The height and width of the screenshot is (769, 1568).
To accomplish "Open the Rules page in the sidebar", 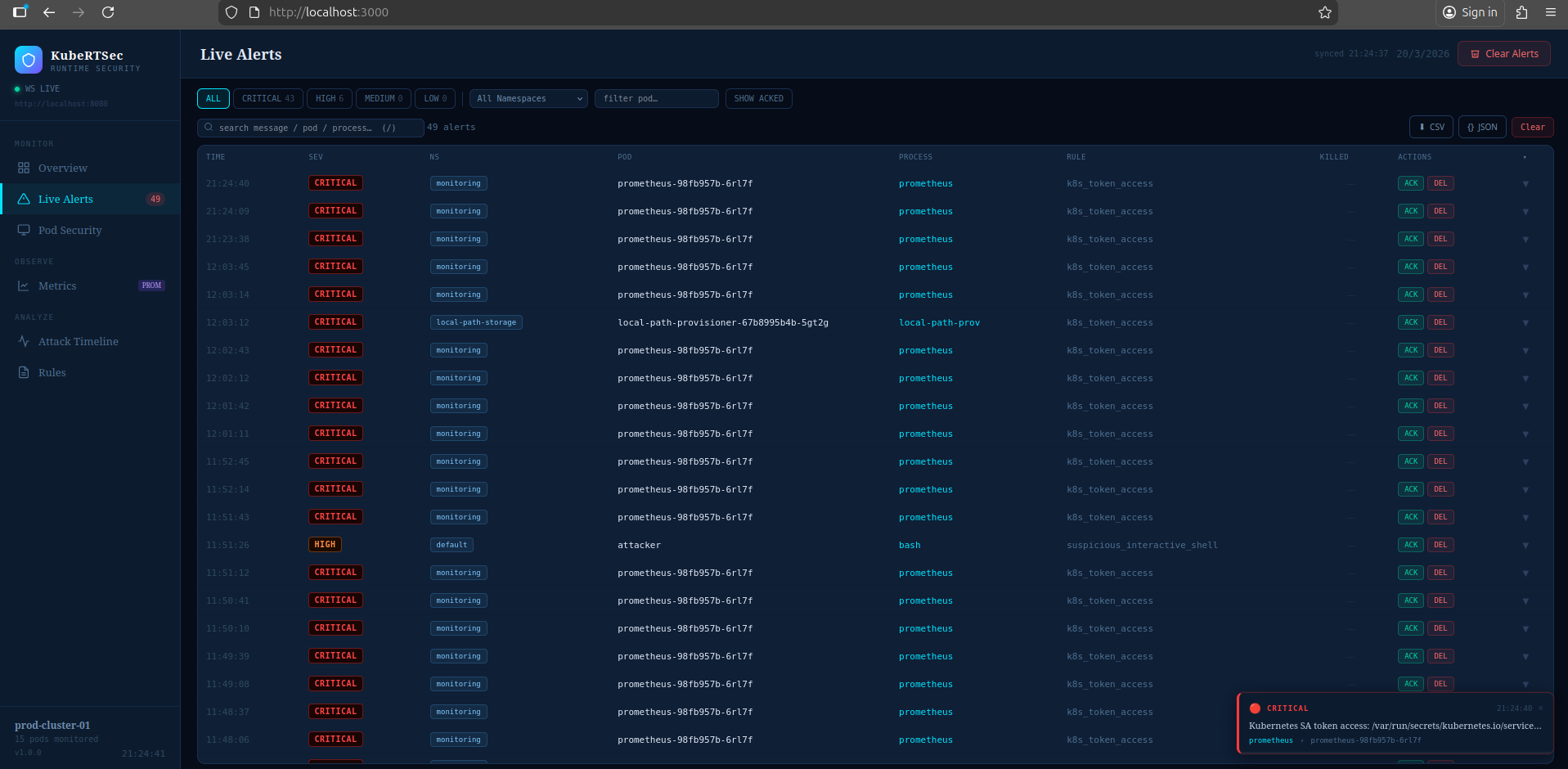I will tap(52, 372).
